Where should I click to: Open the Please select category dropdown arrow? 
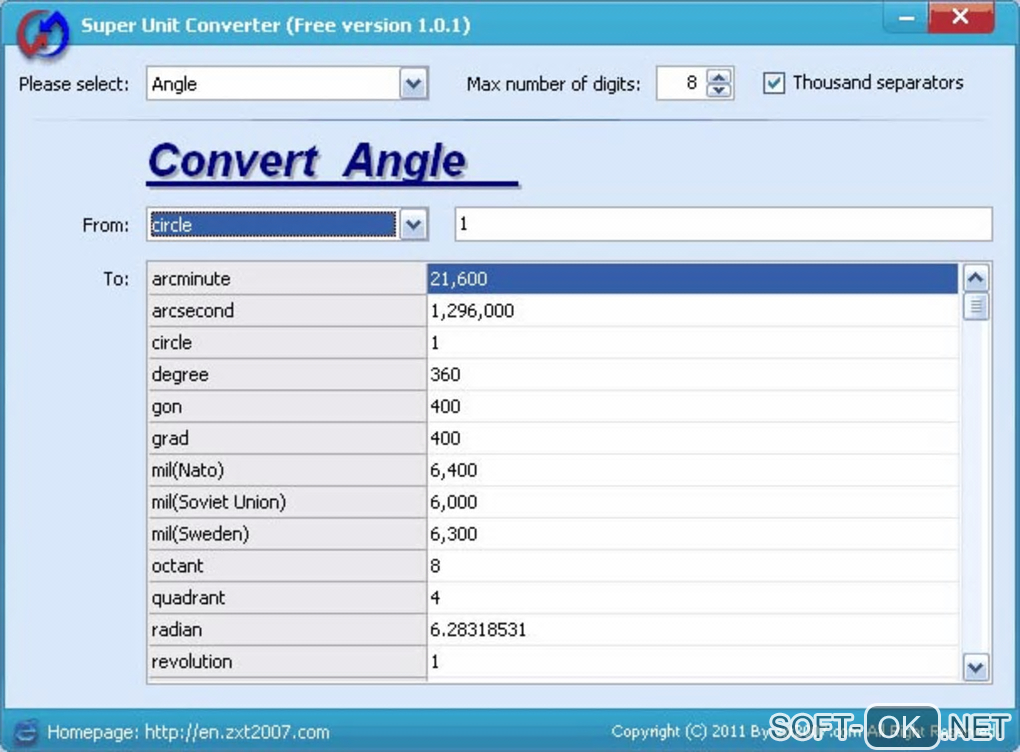(x=414, y=83)
